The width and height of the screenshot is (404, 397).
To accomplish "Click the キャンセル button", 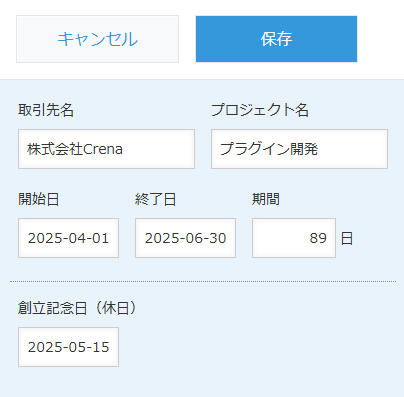I will [x=97, y=39].
